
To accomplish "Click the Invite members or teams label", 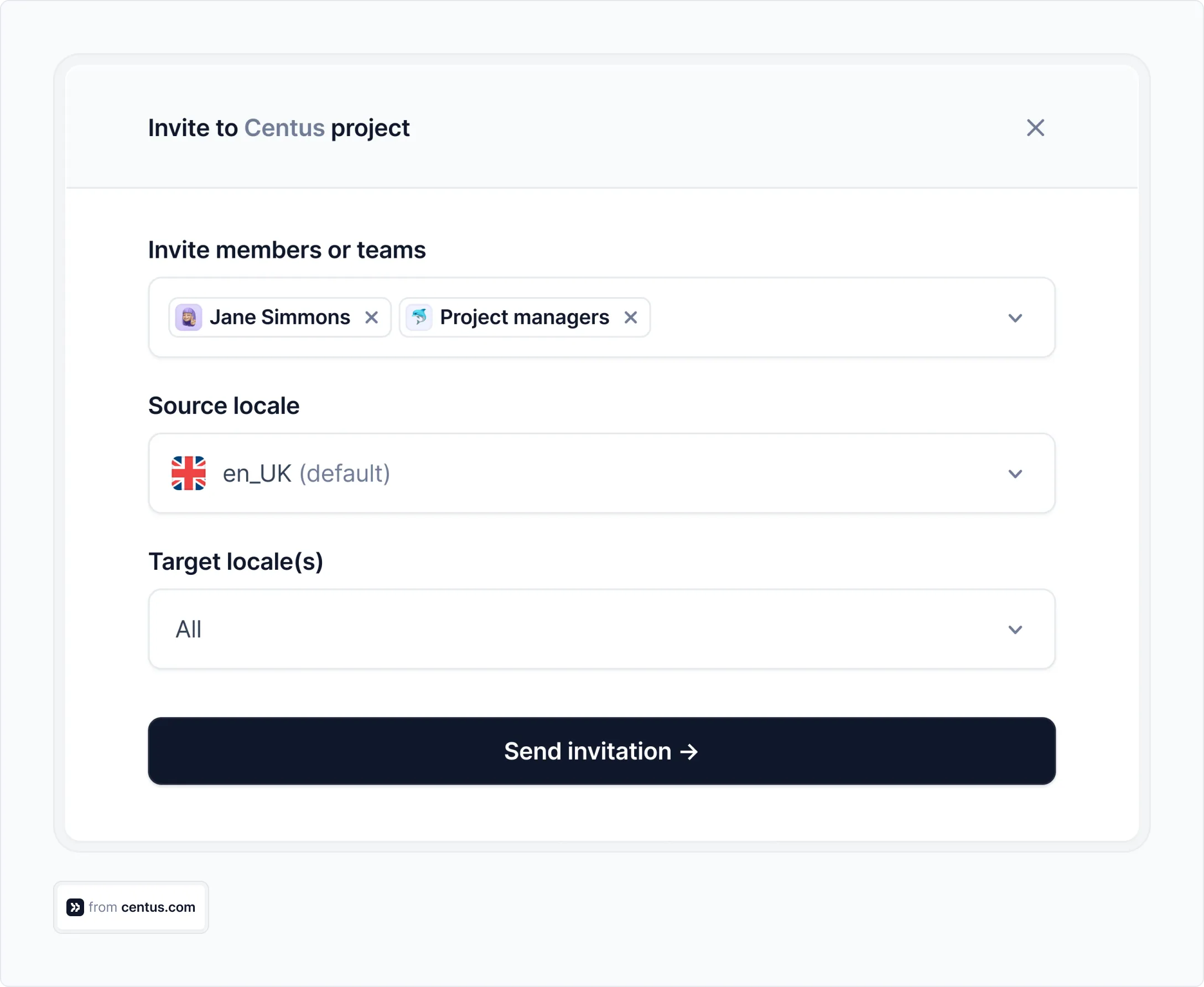I will coord(287,250).
